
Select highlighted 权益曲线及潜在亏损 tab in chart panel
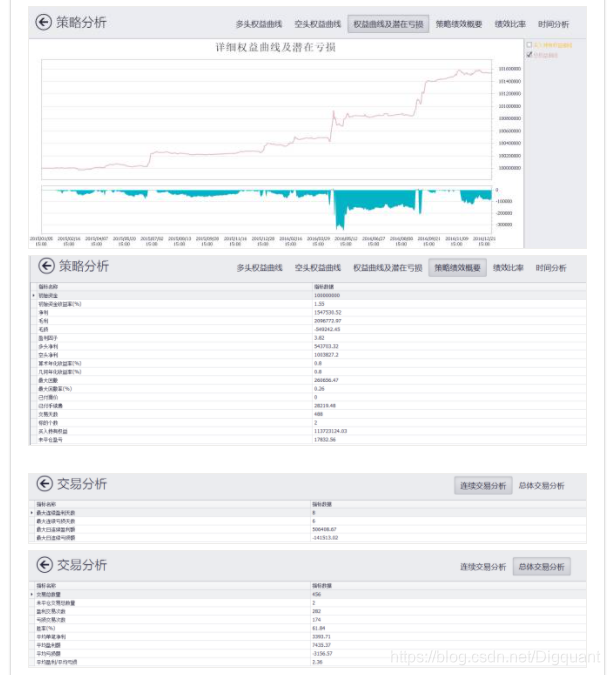[x=388, y=24]
